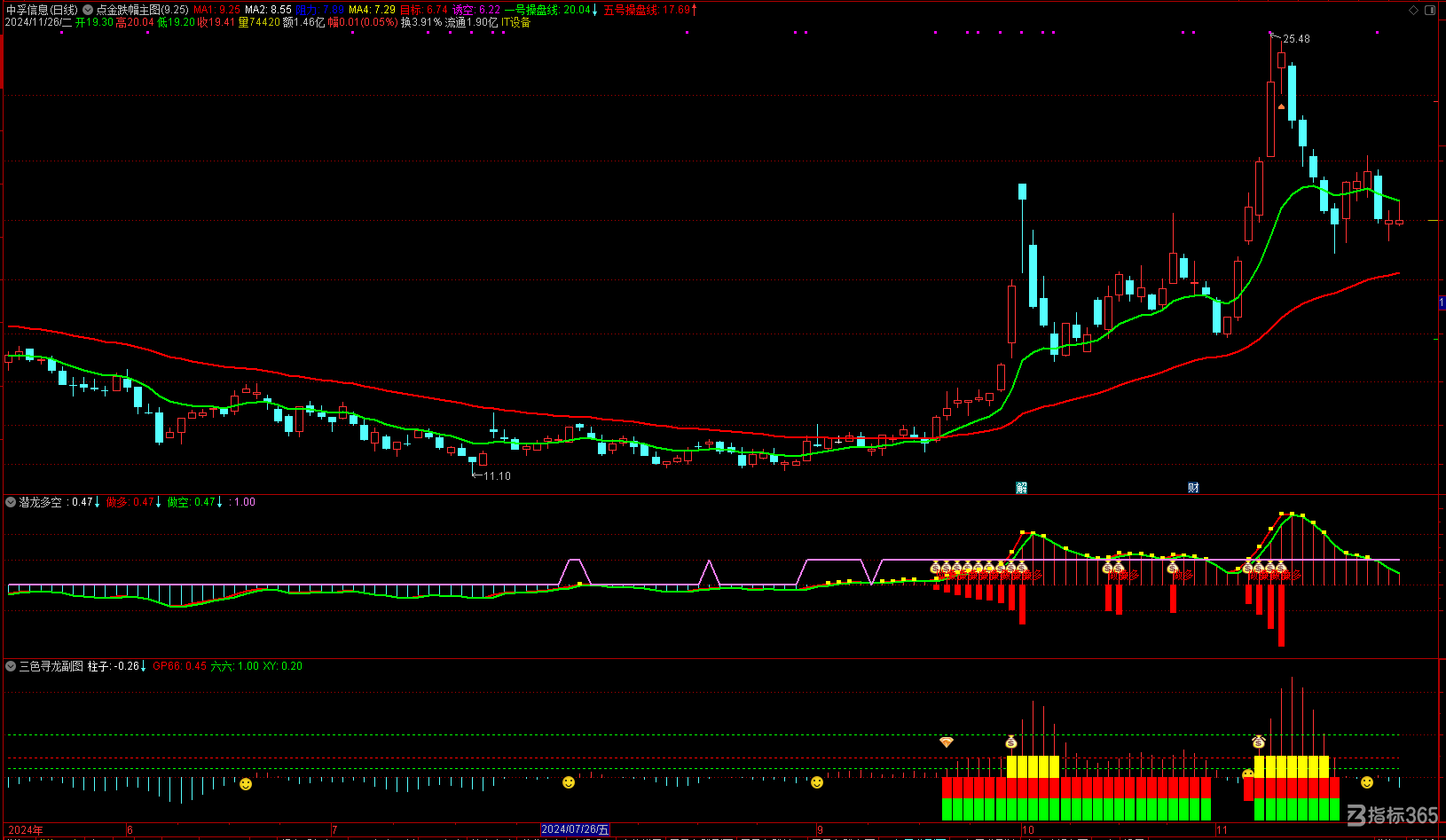Click the MA1: 9.25 value

coord(217,10)
